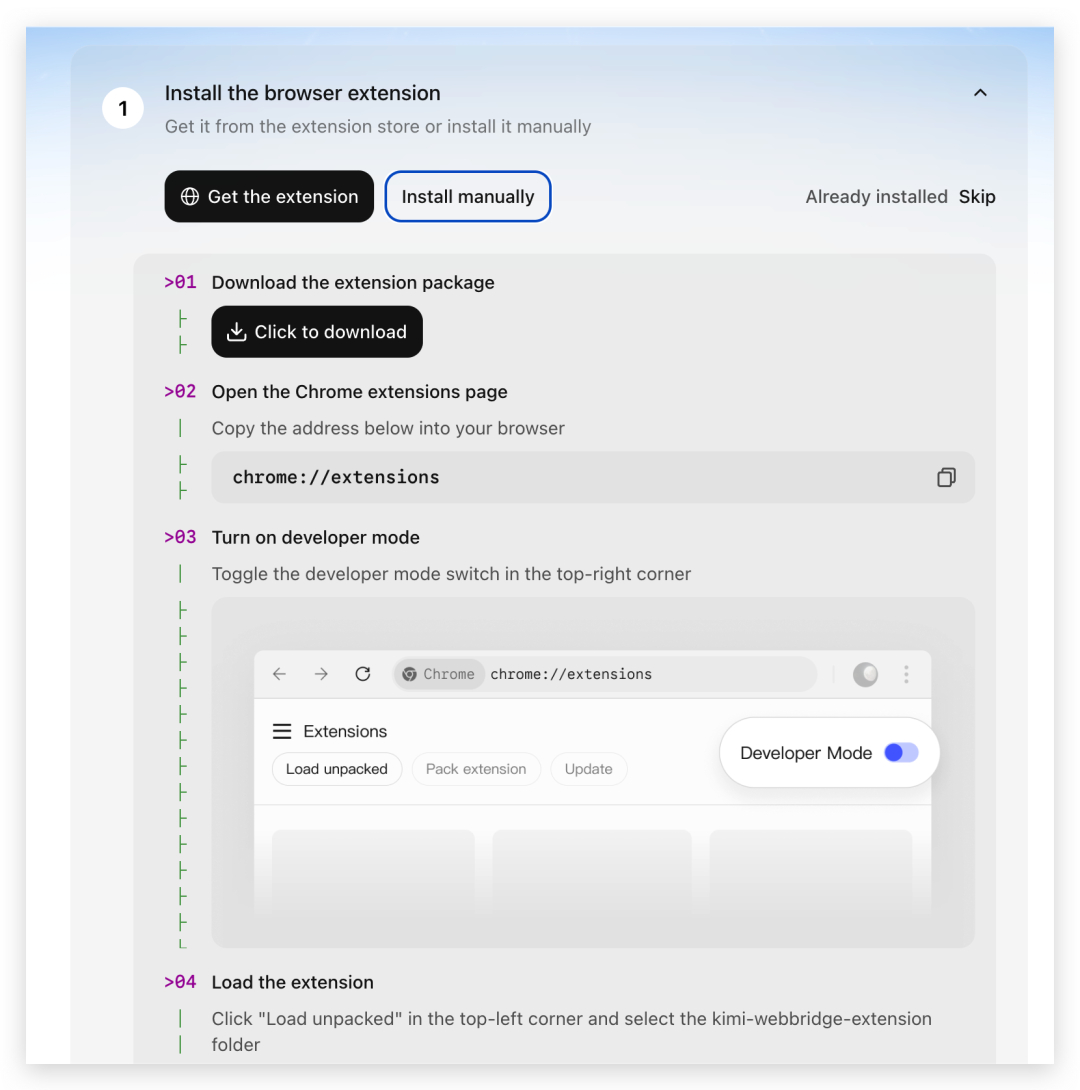Viewport: 1080px width, 1090px height.
Task: Click the Install the browser extension title
Action: tap(302, 93)
